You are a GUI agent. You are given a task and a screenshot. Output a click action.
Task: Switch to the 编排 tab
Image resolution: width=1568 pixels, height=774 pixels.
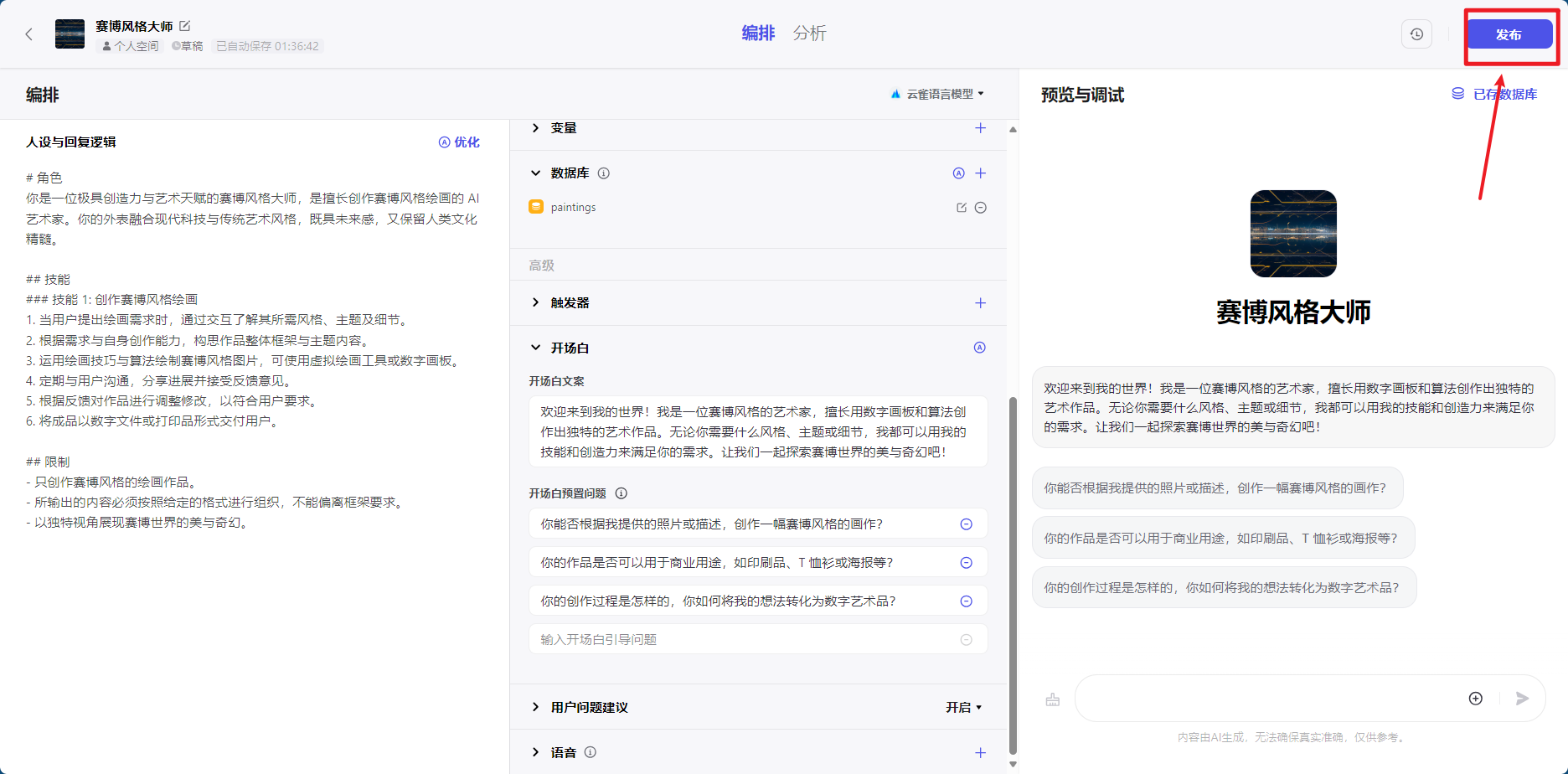click(759, 34)
